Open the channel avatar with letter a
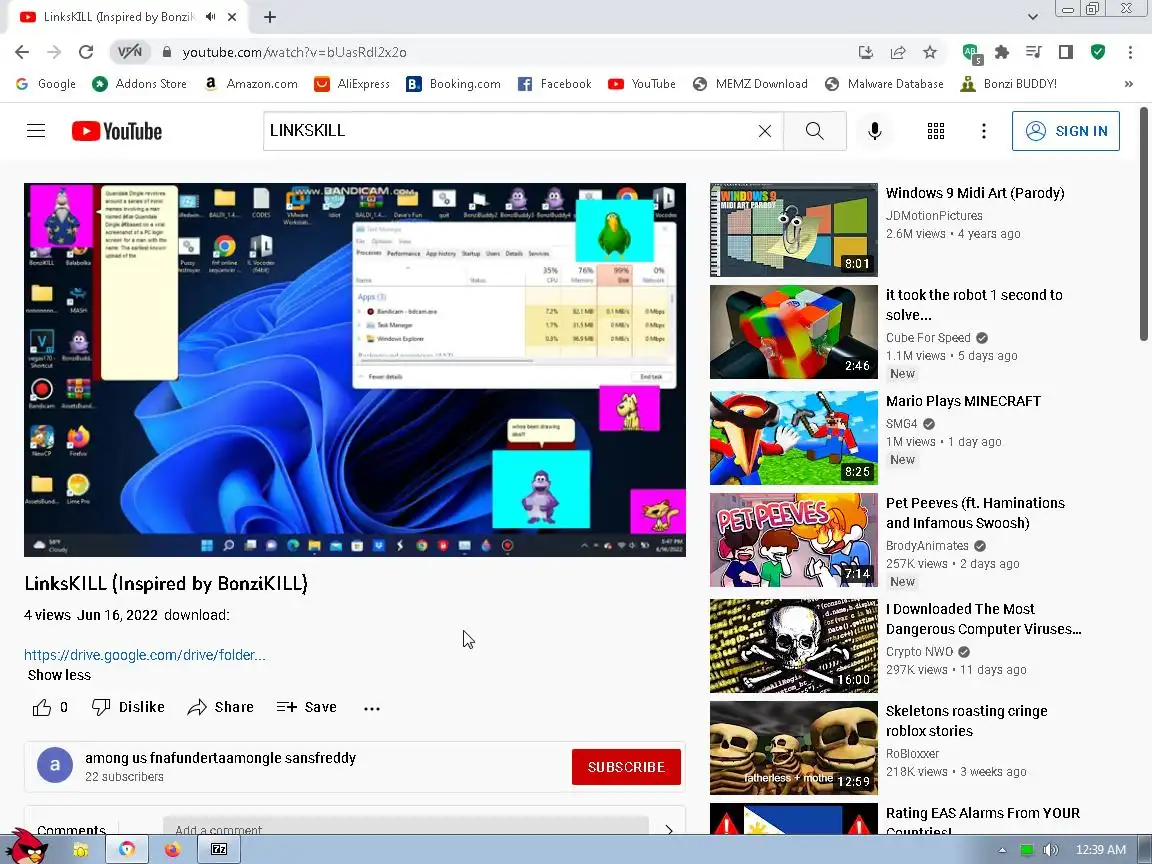1152x864 pixels. [55, 766]
